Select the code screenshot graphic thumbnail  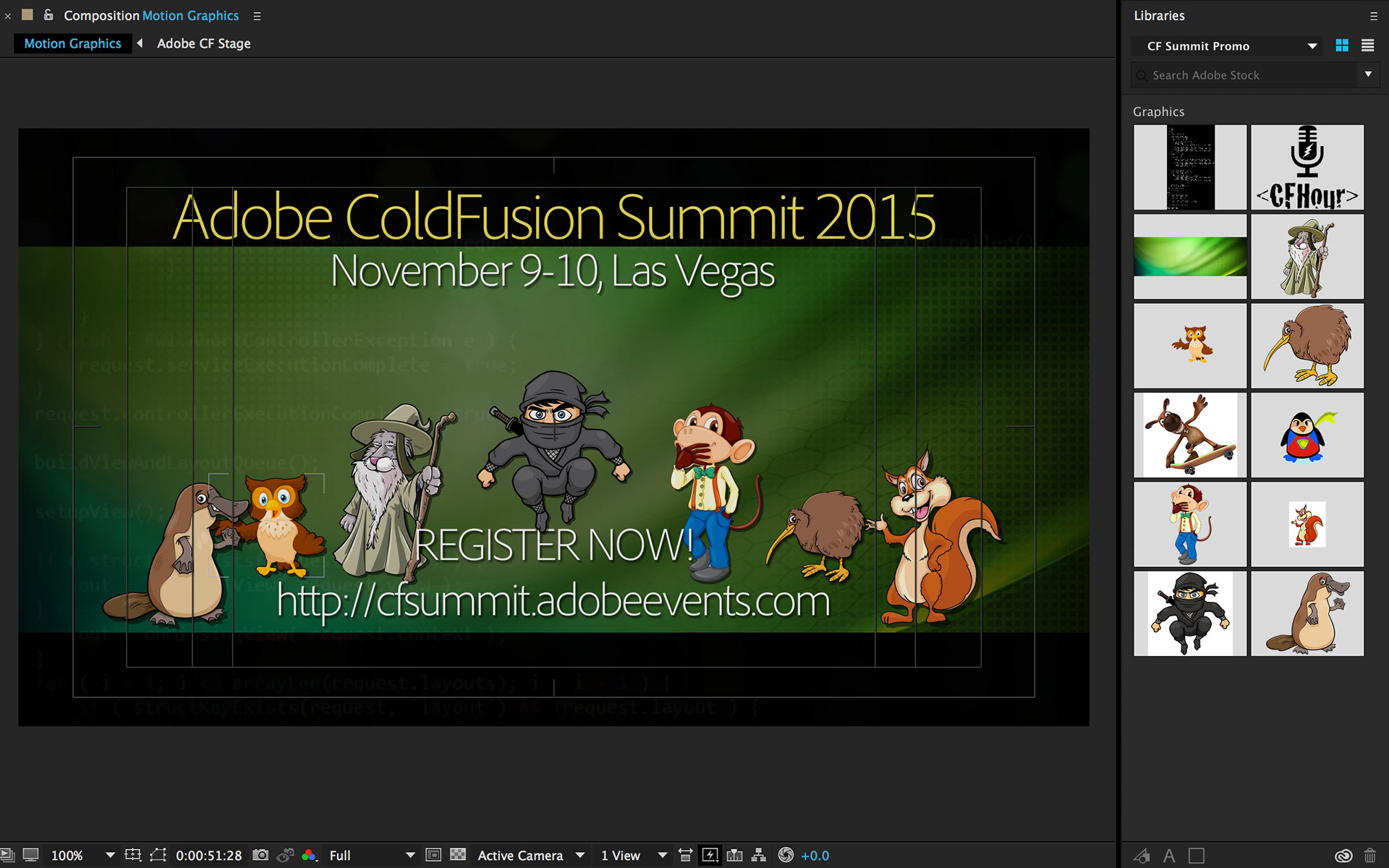tap(1190, 167)
